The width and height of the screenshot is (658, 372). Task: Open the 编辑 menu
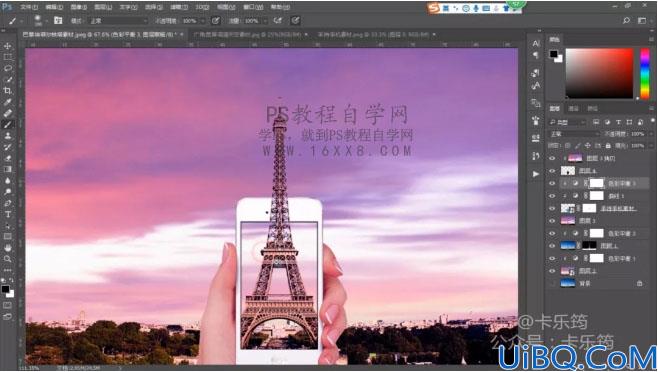pyautogui.click(x=54, y=7)
